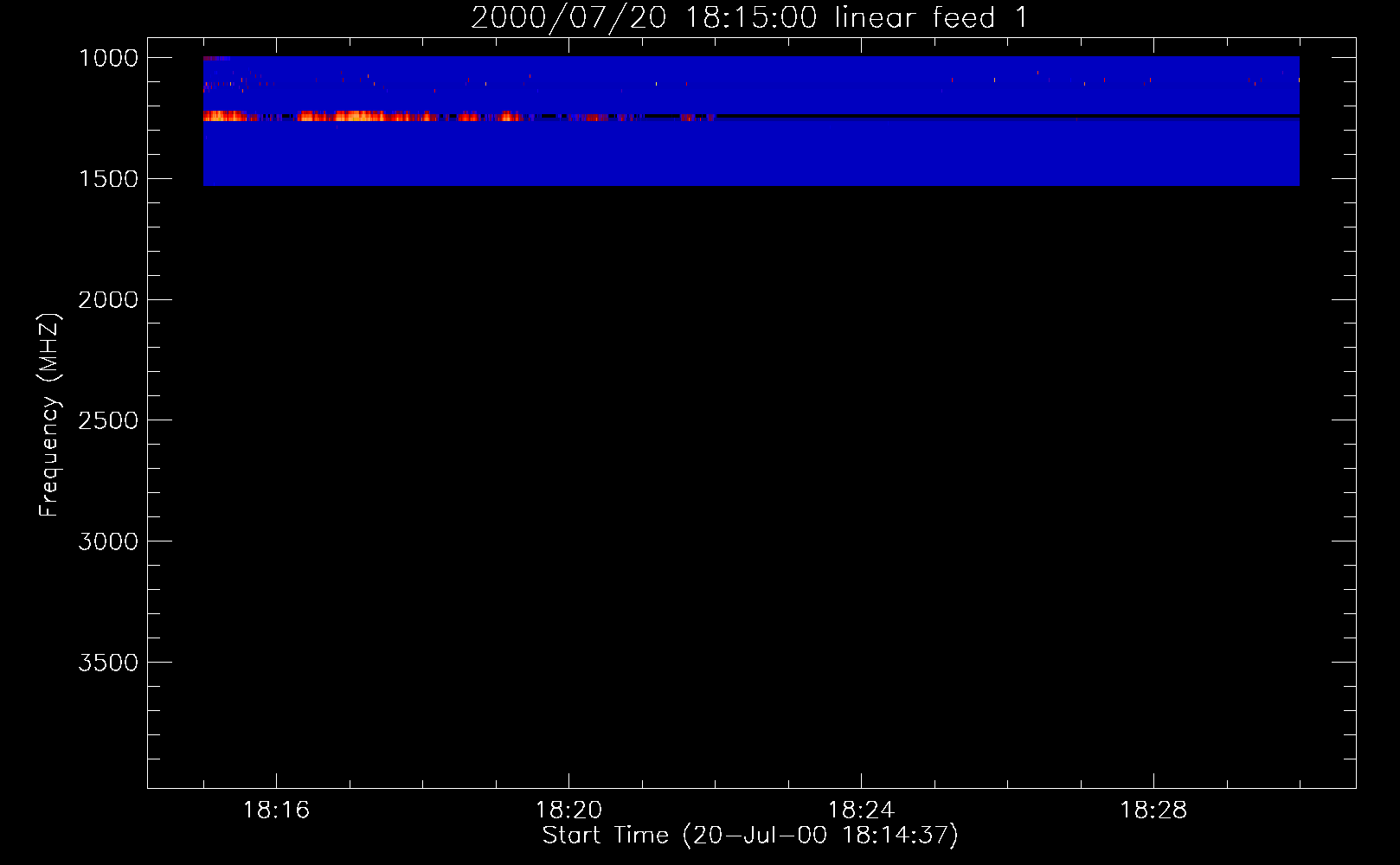Click the 2000 frequency tick label

click(108, 300)
